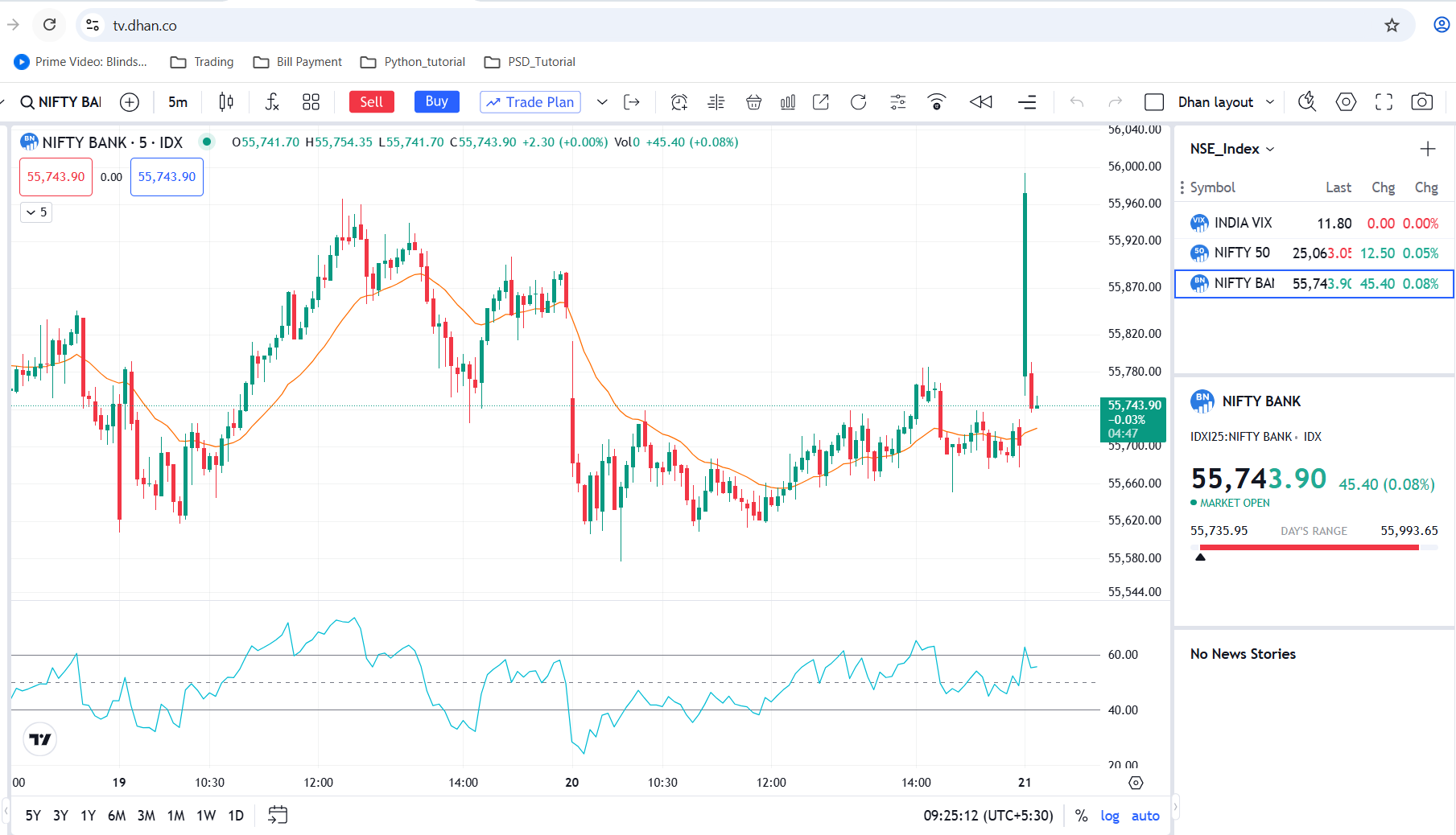Change the candlestick chart style
This screenshot has height=835, width=1456.
226,102
